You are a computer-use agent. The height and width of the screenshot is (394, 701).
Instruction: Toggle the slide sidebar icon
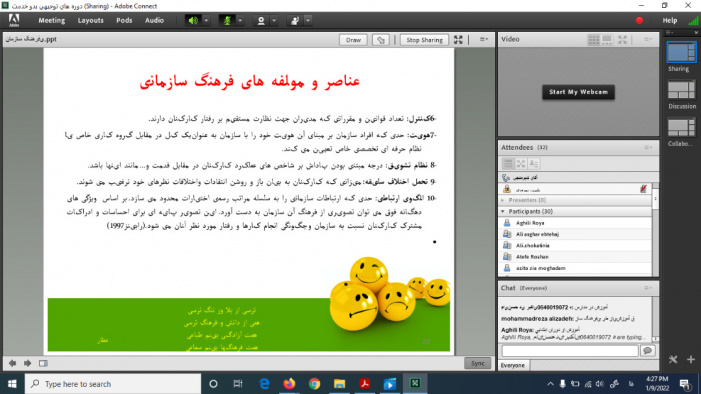43,363
